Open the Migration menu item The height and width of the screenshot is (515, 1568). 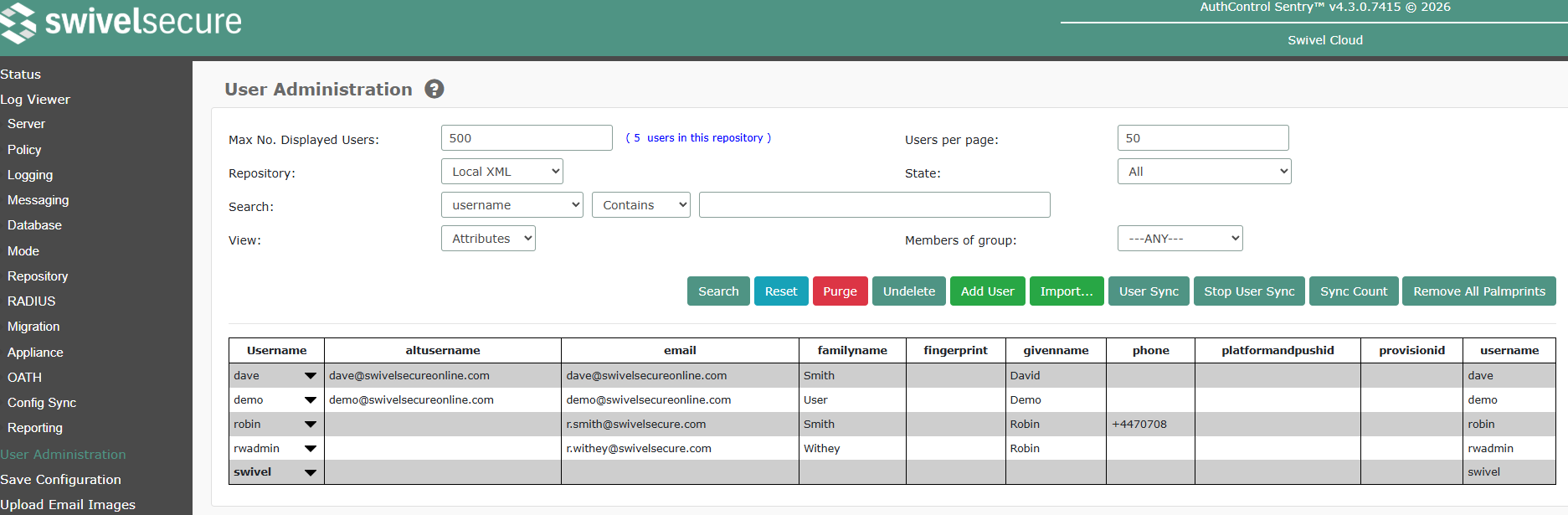(33, 327)
